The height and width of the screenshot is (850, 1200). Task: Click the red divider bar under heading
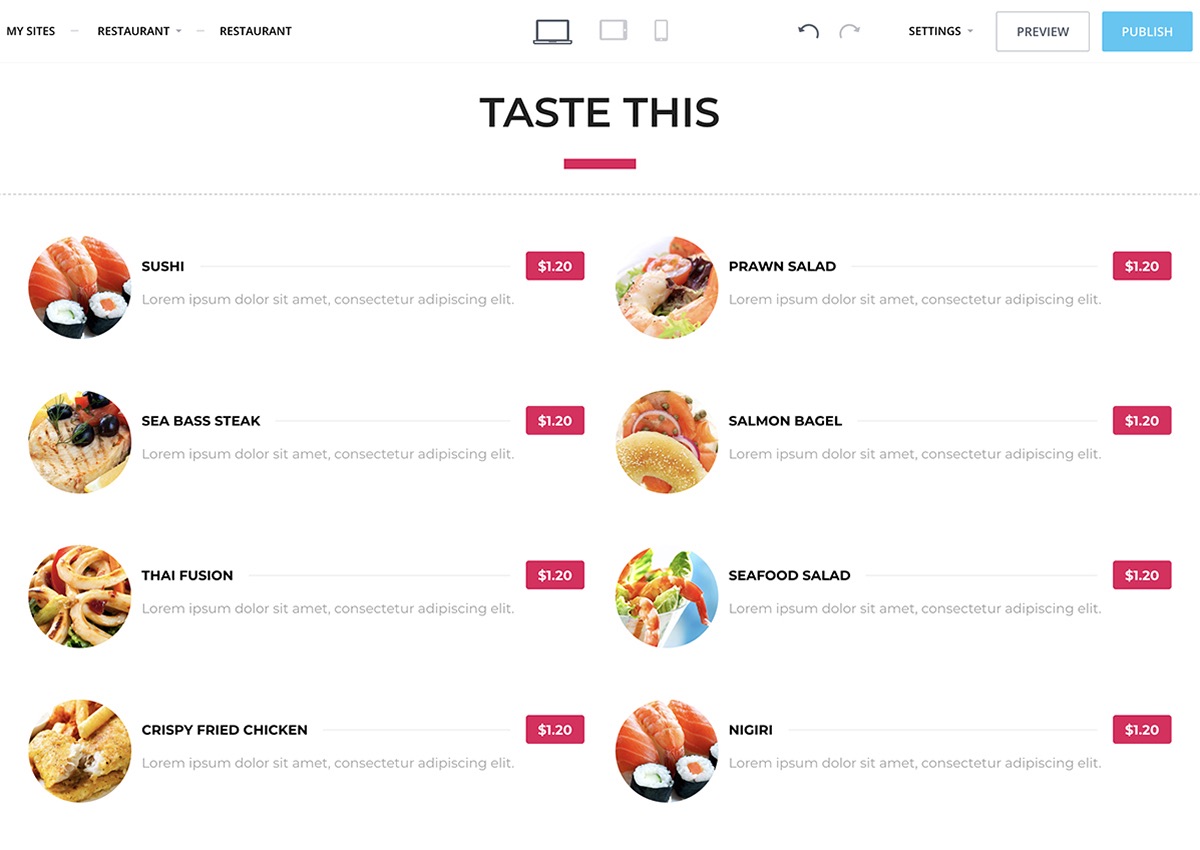click(600, 164)
